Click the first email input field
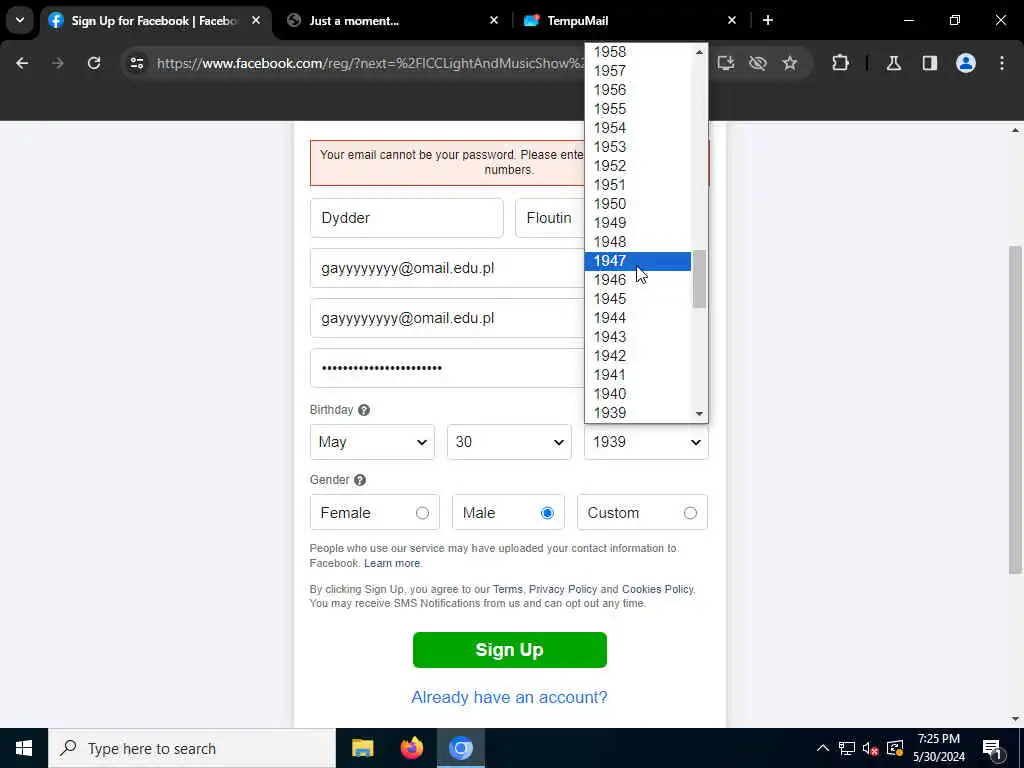 [447, 268]
